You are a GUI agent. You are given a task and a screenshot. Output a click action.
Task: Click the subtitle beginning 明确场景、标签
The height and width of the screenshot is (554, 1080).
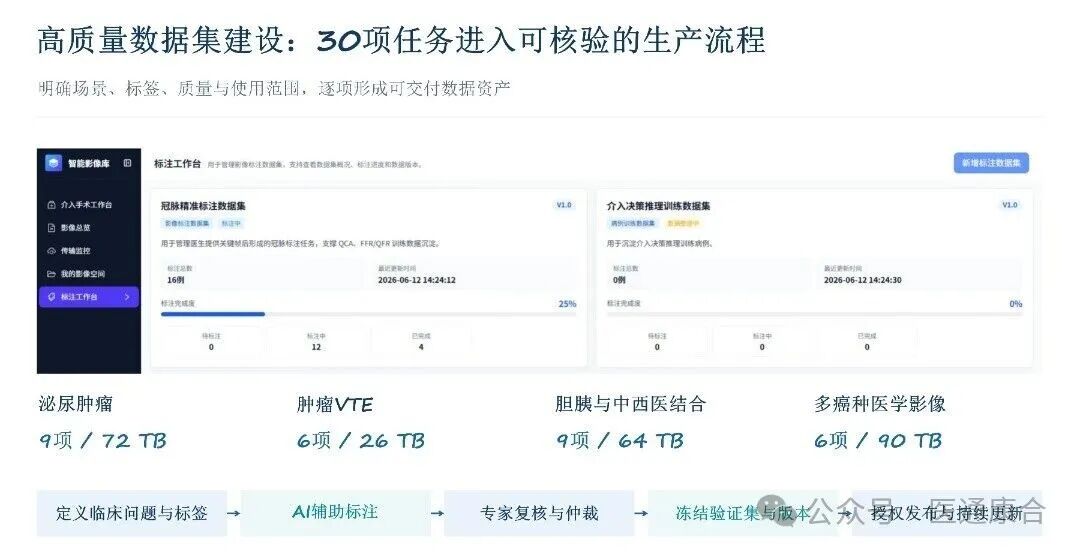[x=274, y=89]
